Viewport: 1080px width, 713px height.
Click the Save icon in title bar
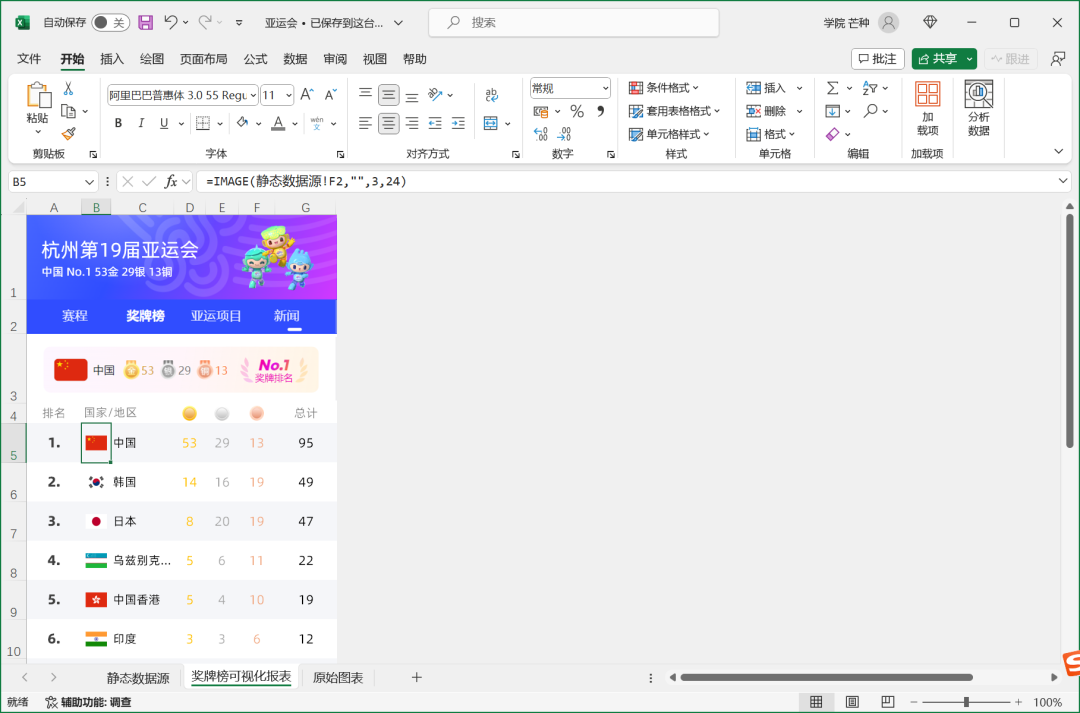(145, 22)
